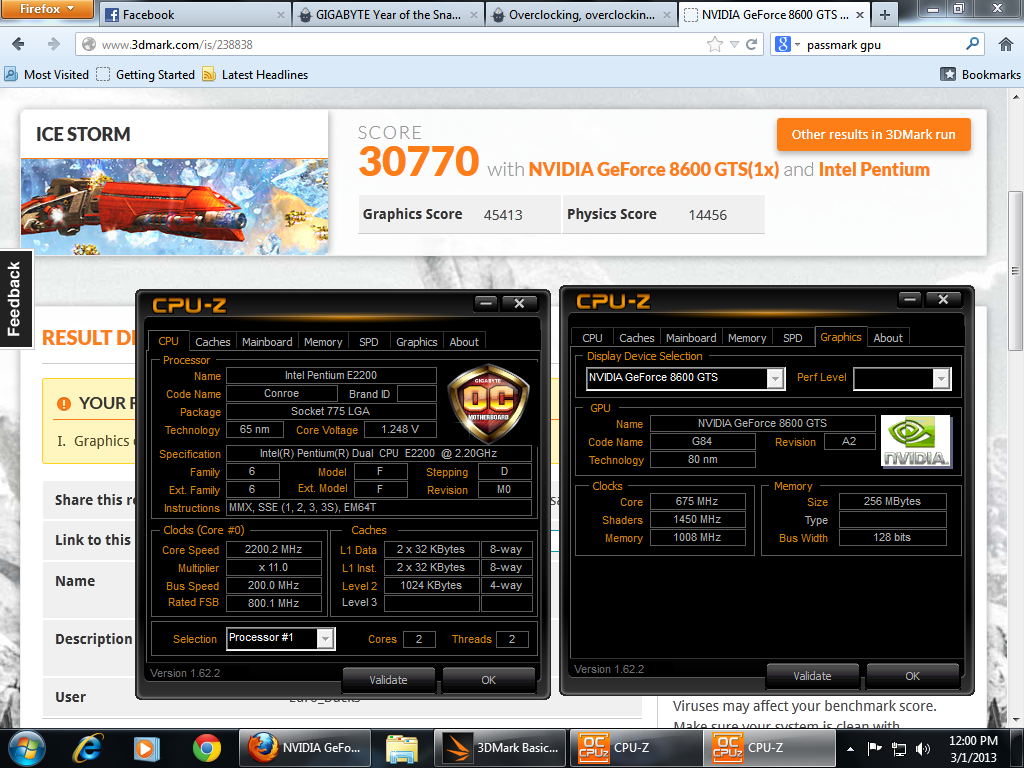Screen dimensions: 1024x769
Task: Close the right CPU-Z window
Action: 943,299
